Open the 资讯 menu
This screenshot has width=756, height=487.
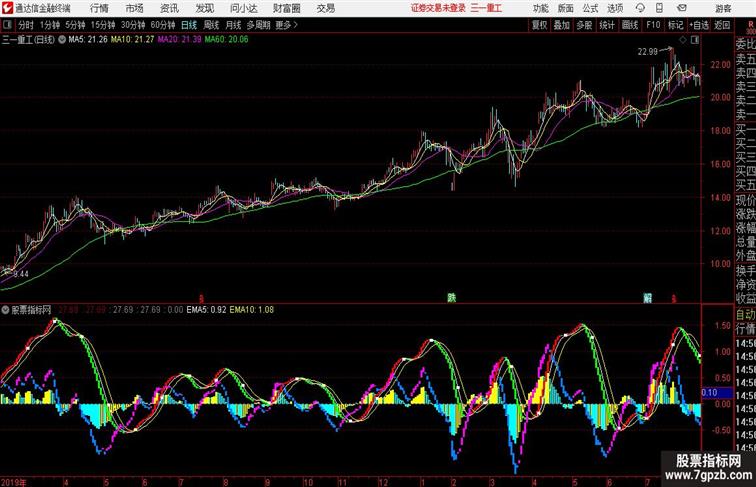click(x=169, y=8)
